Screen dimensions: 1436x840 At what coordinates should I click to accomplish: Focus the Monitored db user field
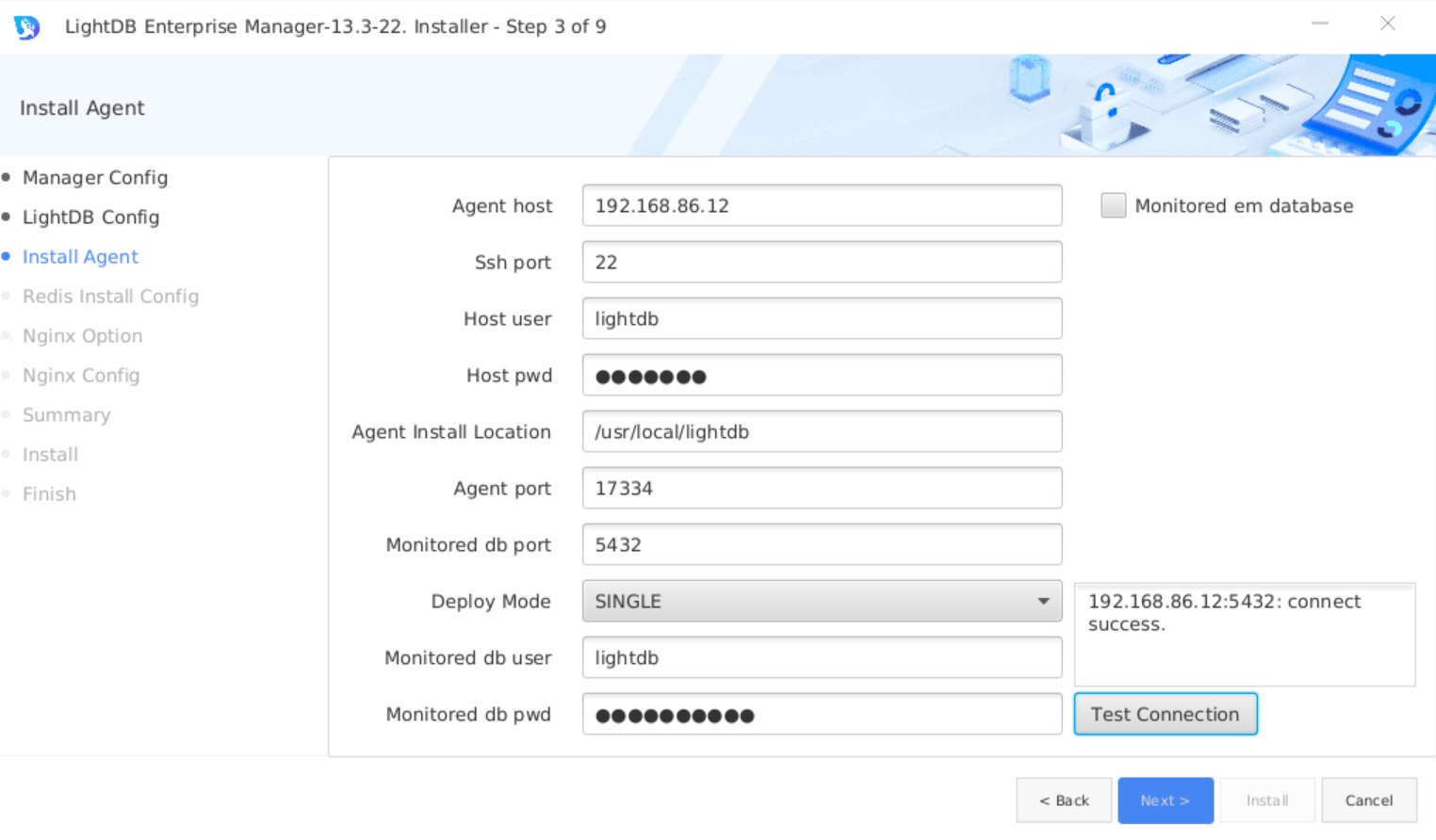click(x=822, y=657)
